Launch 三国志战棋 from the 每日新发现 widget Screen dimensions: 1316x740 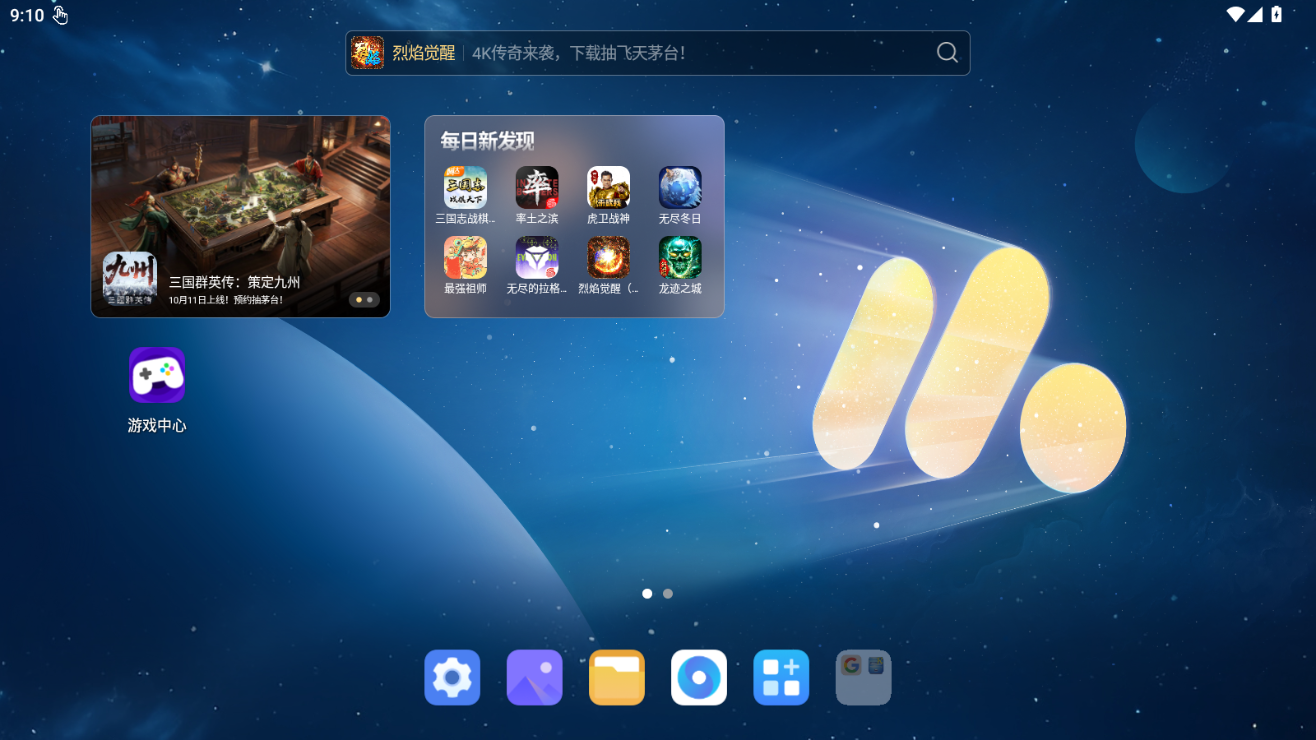point(466,187)
